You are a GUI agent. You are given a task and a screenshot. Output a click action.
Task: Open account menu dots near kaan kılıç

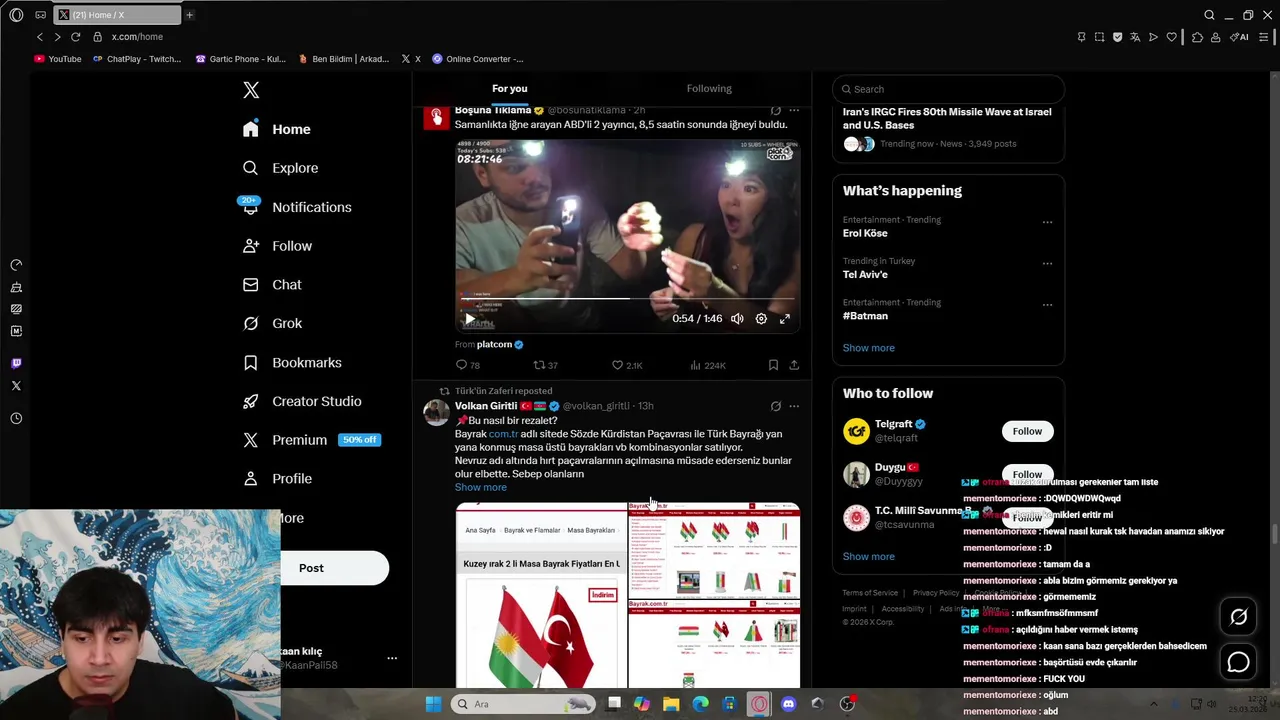(392, 658)
